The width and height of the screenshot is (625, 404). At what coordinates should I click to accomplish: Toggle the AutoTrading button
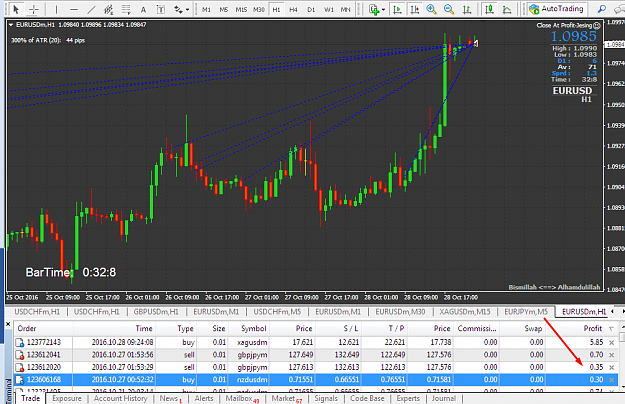[557, 9]
